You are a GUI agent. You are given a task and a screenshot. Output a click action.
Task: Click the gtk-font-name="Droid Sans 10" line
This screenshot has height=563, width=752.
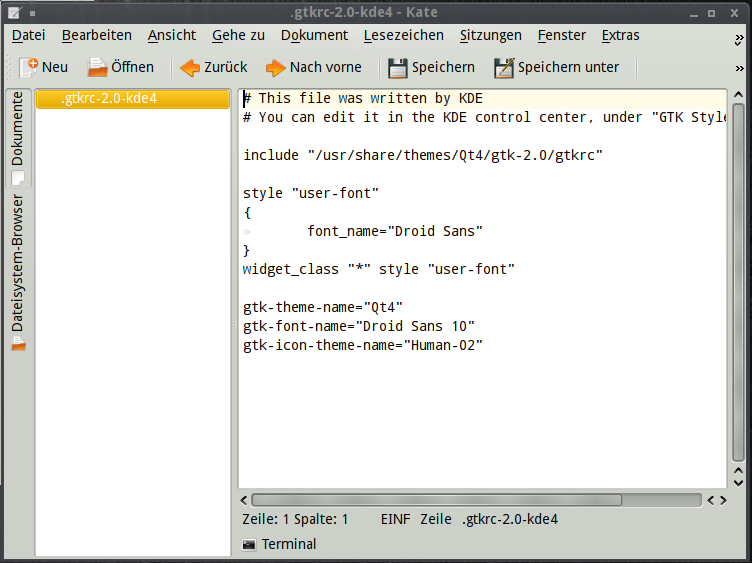tap(359, 326)
